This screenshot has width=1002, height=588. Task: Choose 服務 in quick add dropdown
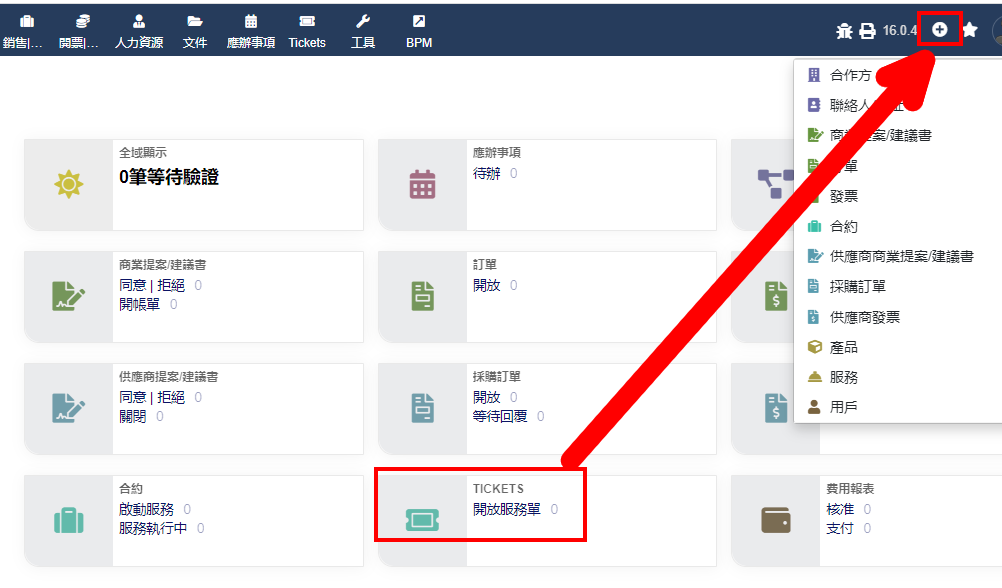[844, 377]
